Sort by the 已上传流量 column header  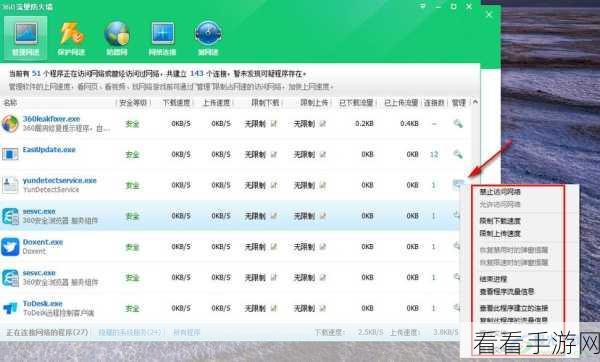pos(401,103)
